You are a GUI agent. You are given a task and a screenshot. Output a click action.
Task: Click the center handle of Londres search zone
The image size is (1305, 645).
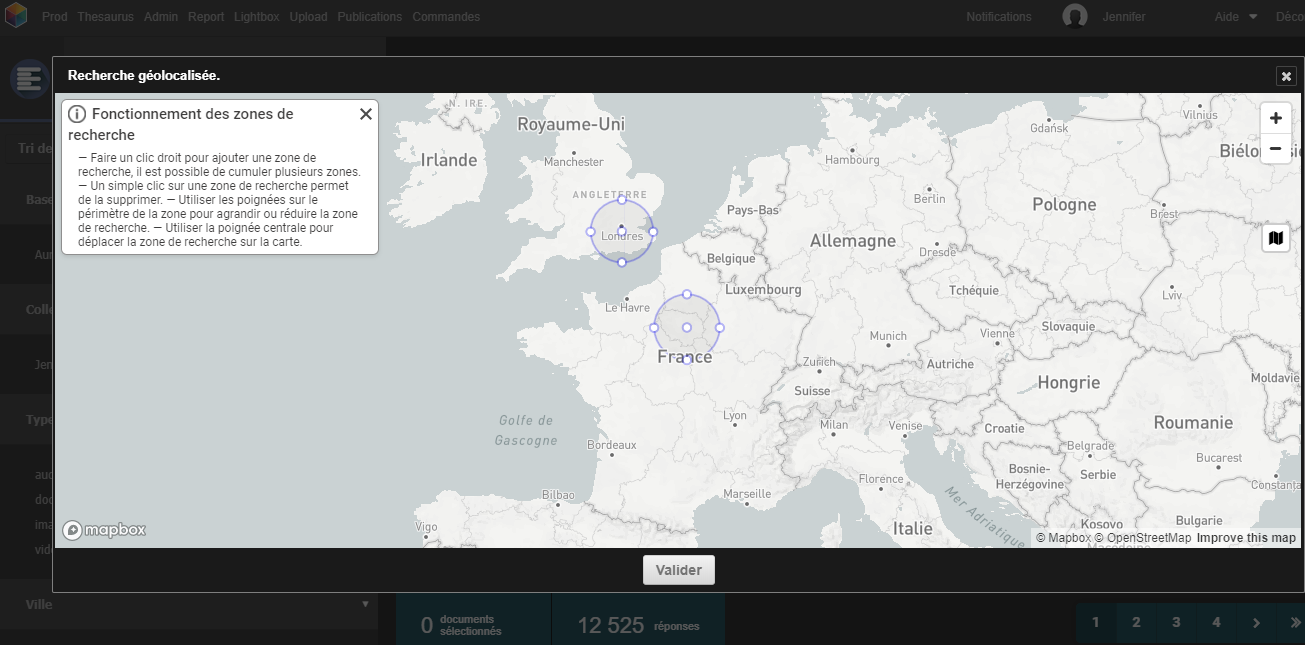pyautogui.click(x=621, y=231)
